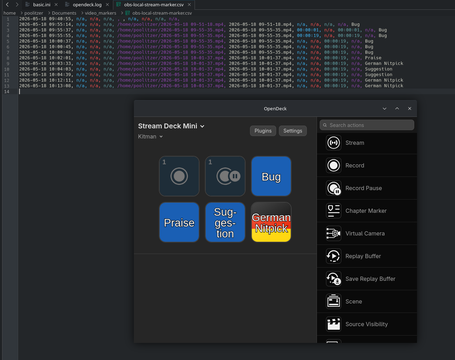
Task: Select the Source Visibility action icon
Action: [x=333, y=324]
